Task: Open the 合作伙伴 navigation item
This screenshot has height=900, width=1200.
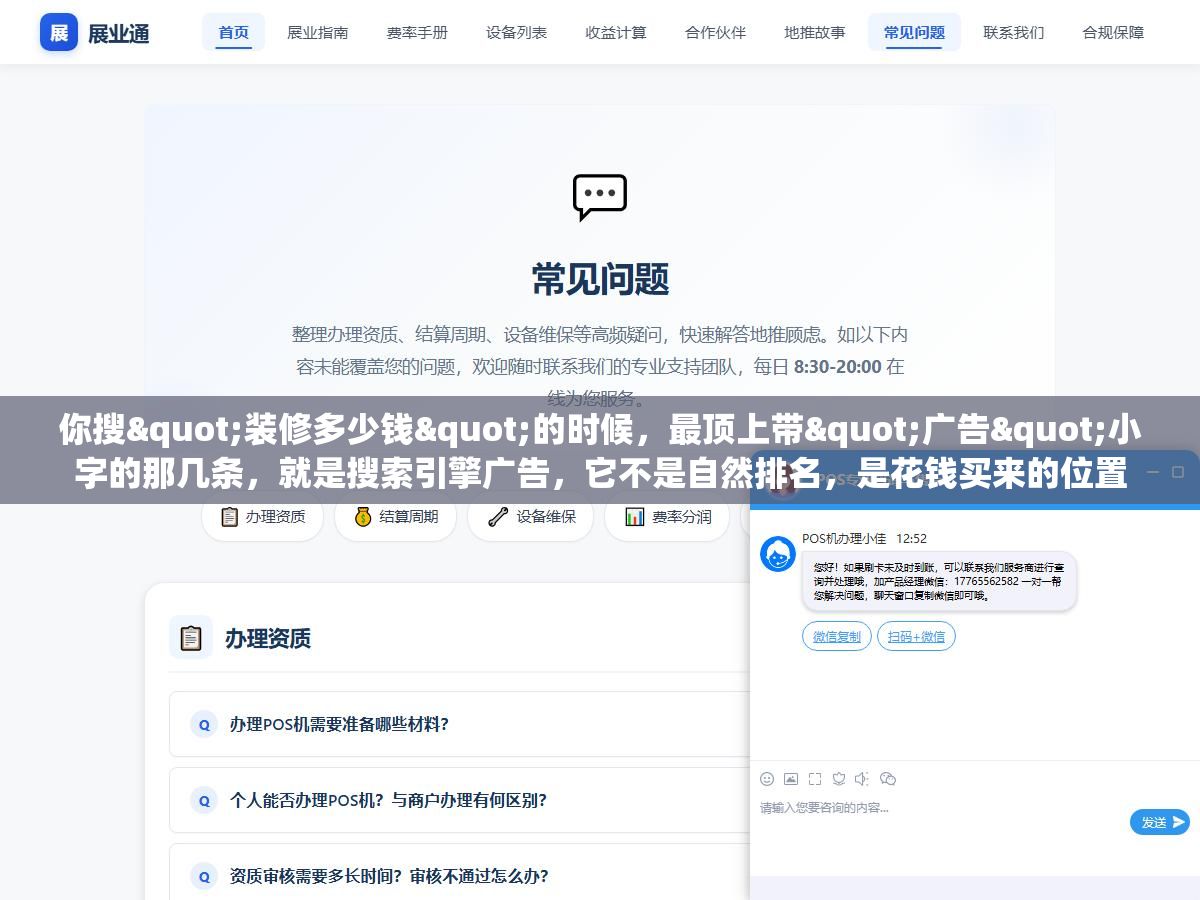Action: pyautogui.click(x=716, y=32)
